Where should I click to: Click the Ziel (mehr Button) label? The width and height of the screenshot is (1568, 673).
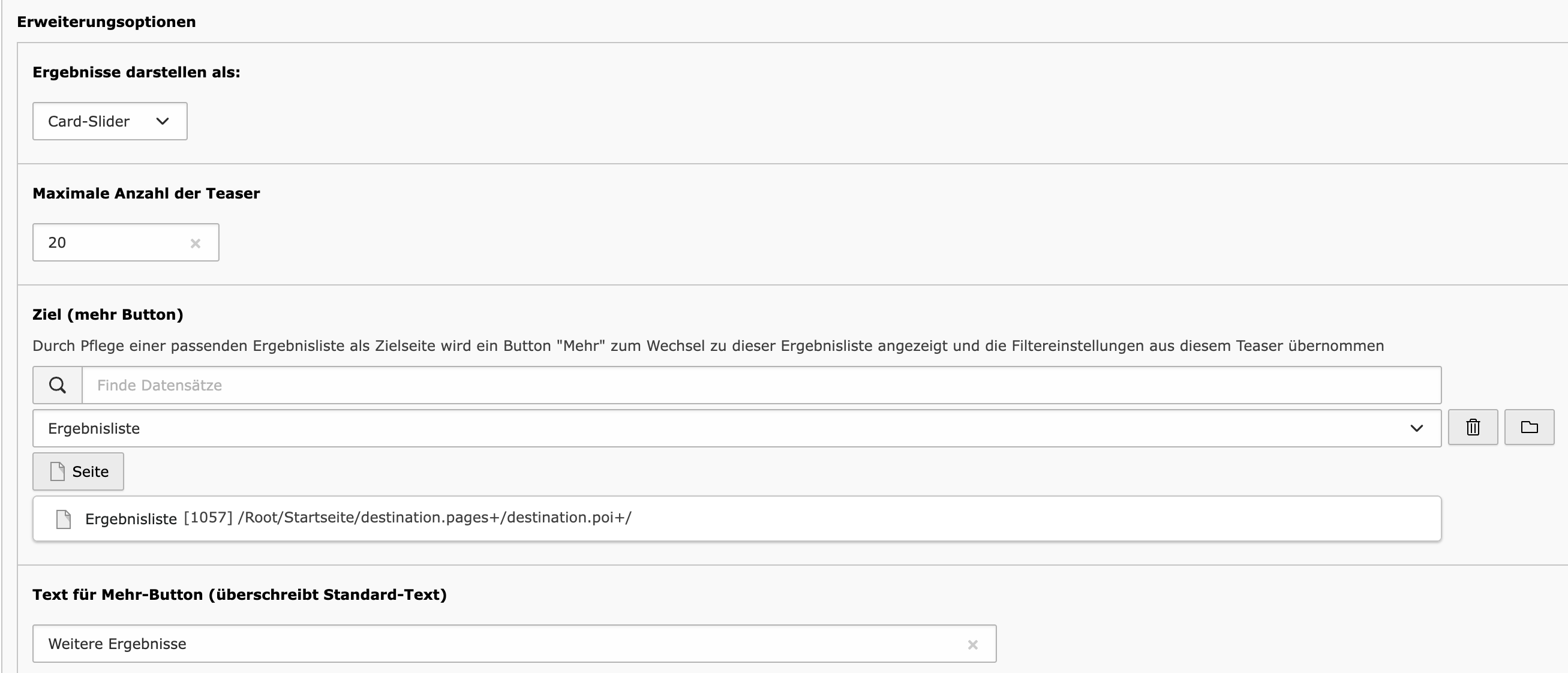click(108, 314)
